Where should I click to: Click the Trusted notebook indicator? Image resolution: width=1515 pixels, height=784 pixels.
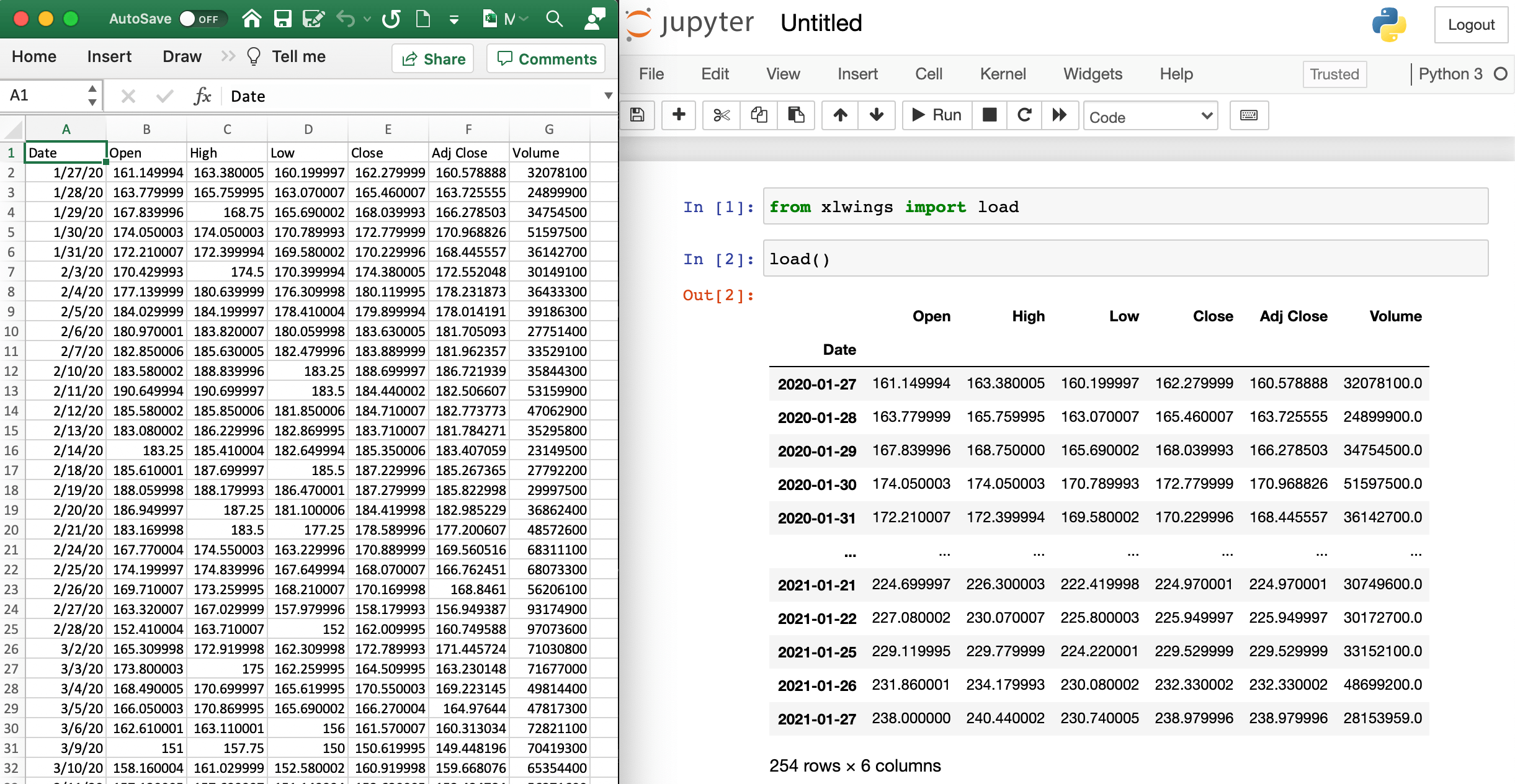coord(1334,74)
